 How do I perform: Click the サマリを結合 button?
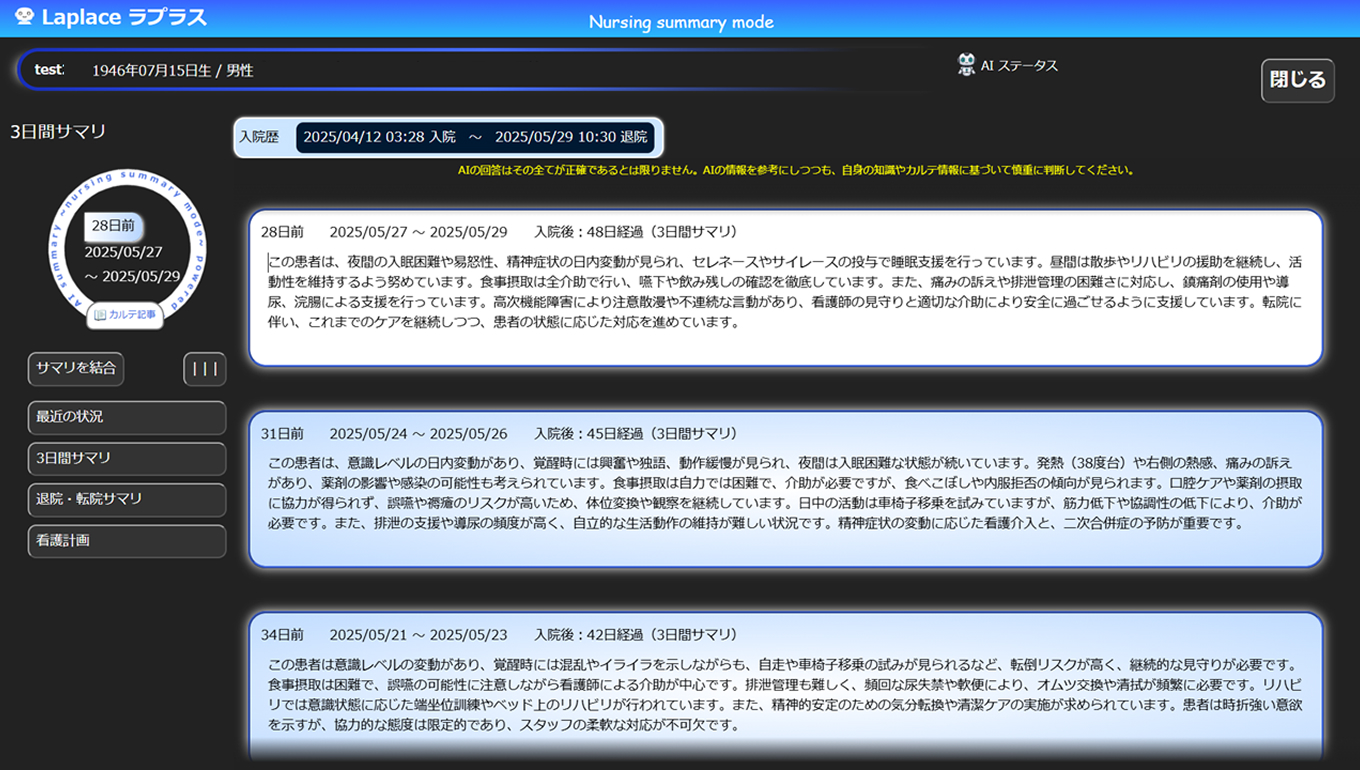(x=76, y=368)
